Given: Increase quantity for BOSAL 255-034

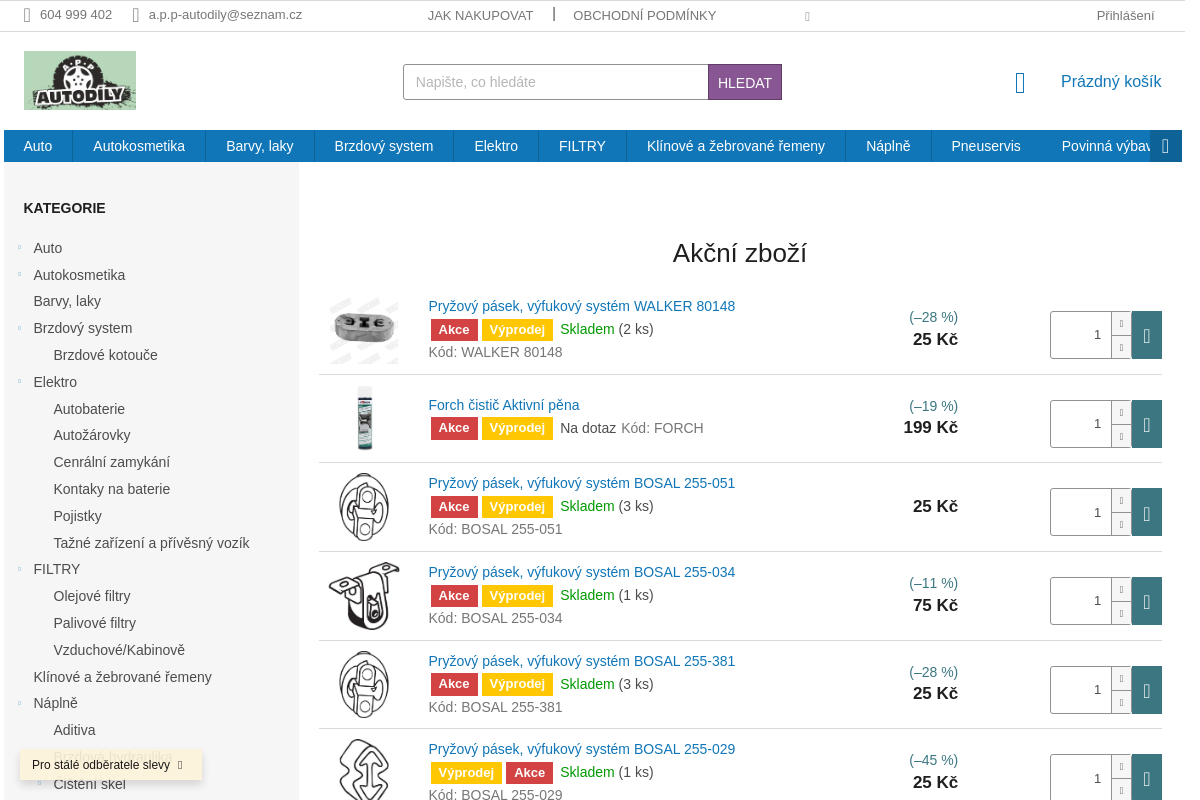Looking at the screenshot, I should 1121,589.
